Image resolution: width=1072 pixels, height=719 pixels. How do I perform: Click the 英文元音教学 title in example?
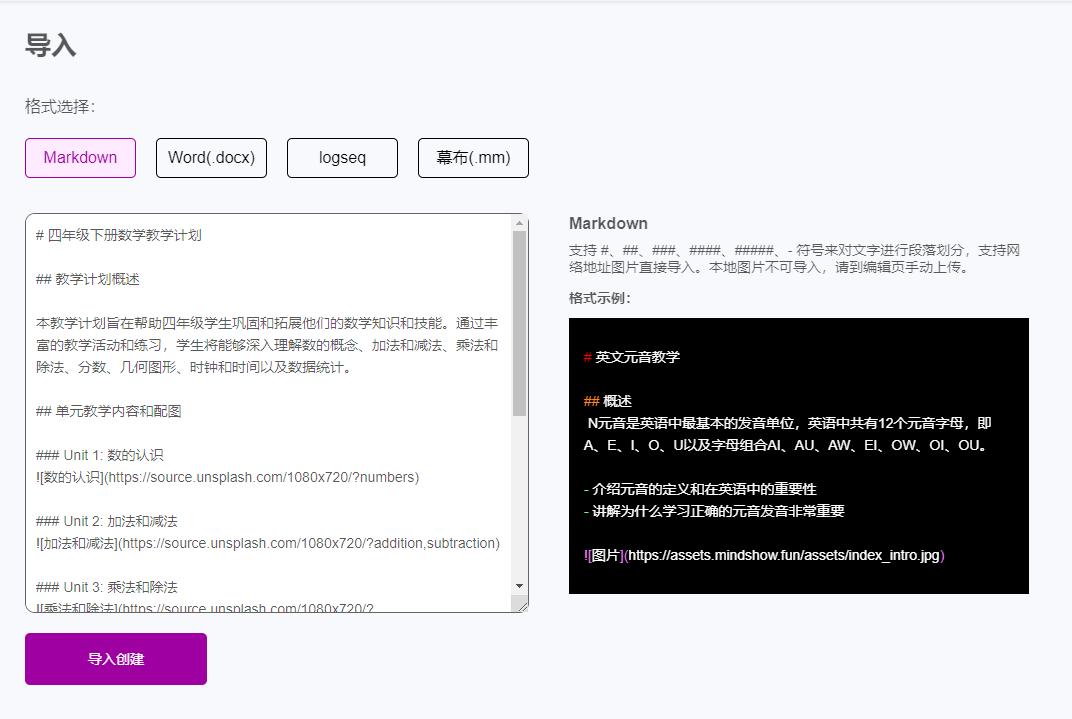point(635,356)
